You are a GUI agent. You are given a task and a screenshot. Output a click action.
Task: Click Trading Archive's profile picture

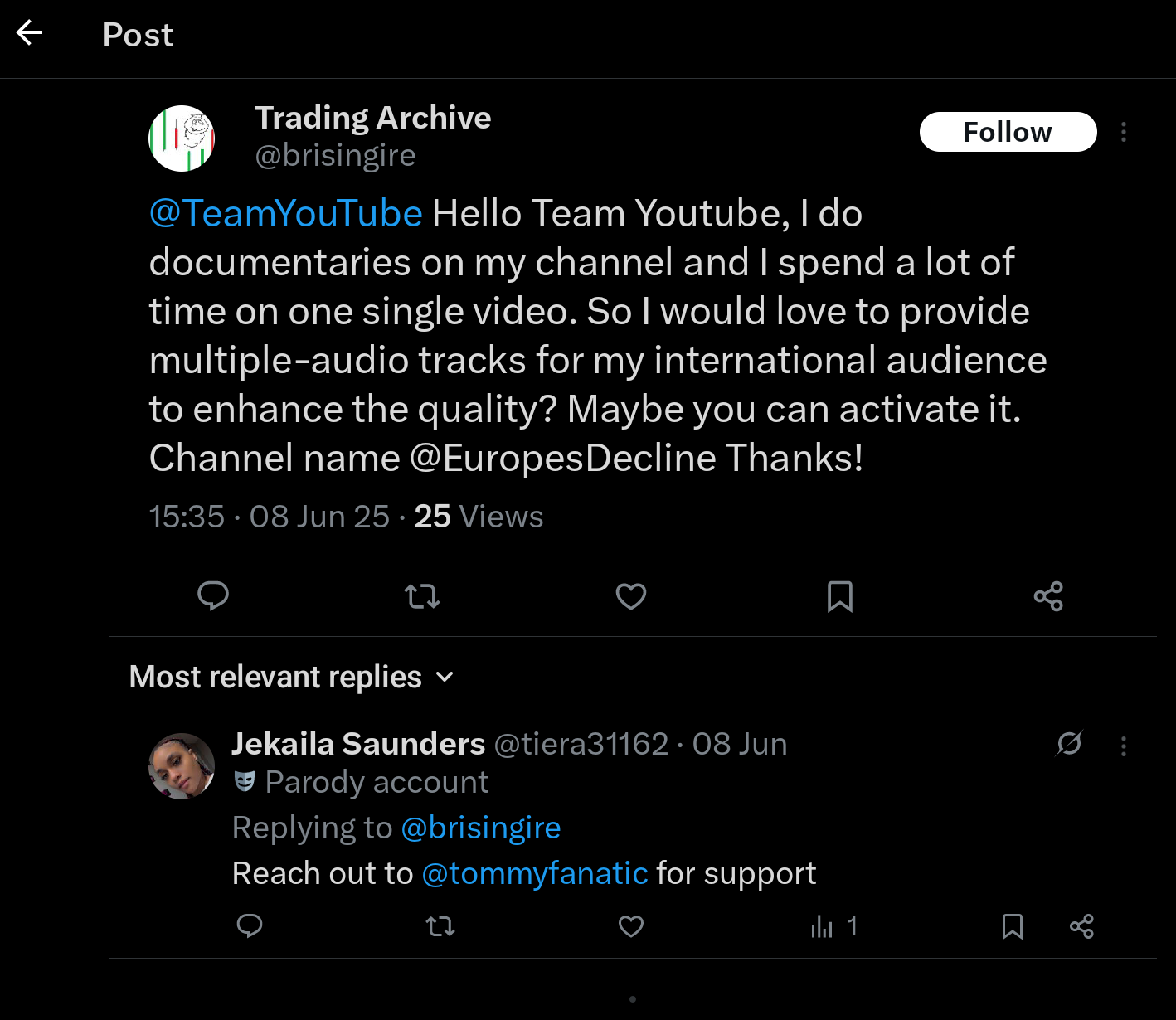click(182, 138)
